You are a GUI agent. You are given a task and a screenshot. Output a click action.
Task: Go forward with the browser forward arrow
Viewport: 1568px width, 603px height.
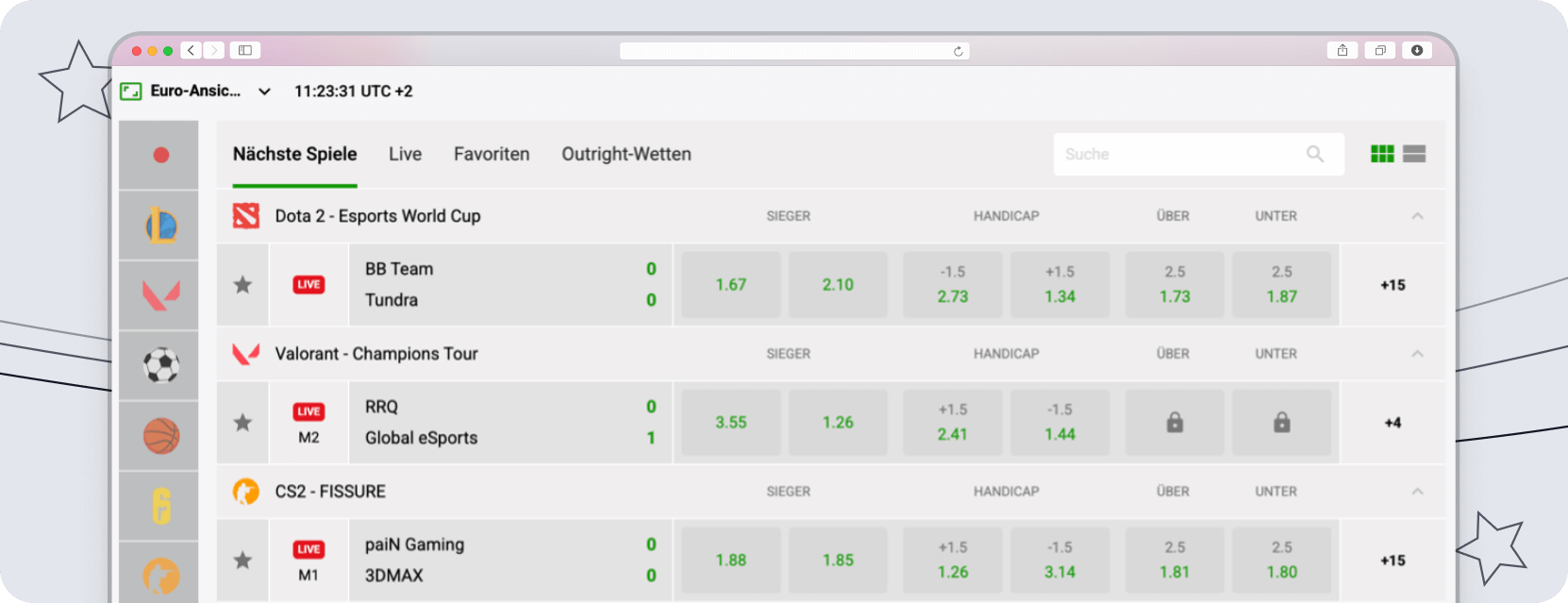(x=214, y=50)
